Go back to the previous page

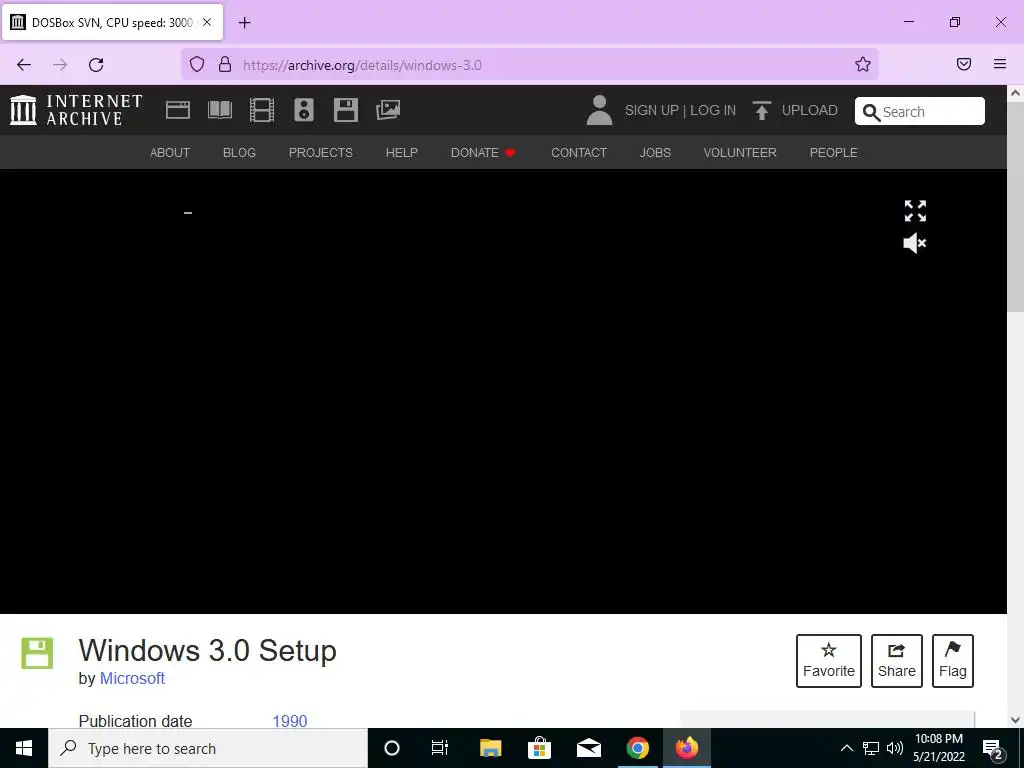tap(24, 64)
